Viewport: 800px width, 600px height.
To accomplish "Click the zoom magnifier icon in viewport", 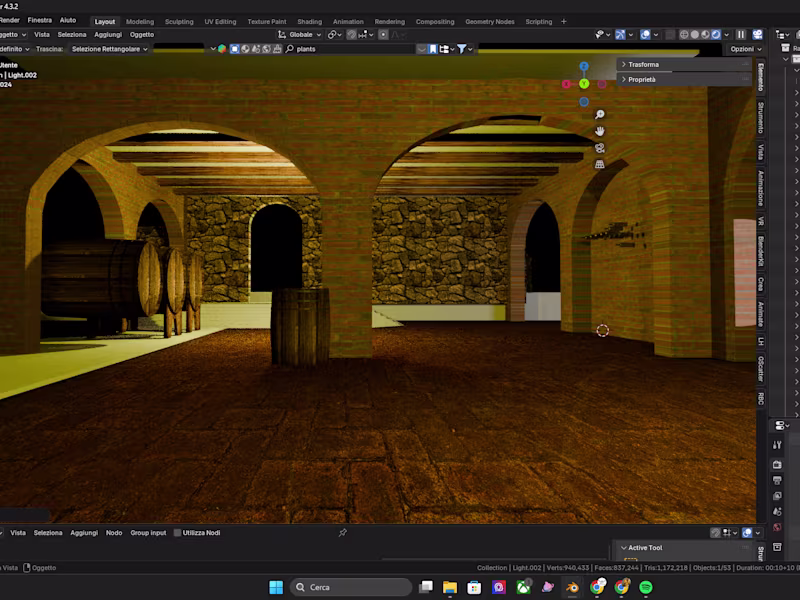I will (600, 115).
